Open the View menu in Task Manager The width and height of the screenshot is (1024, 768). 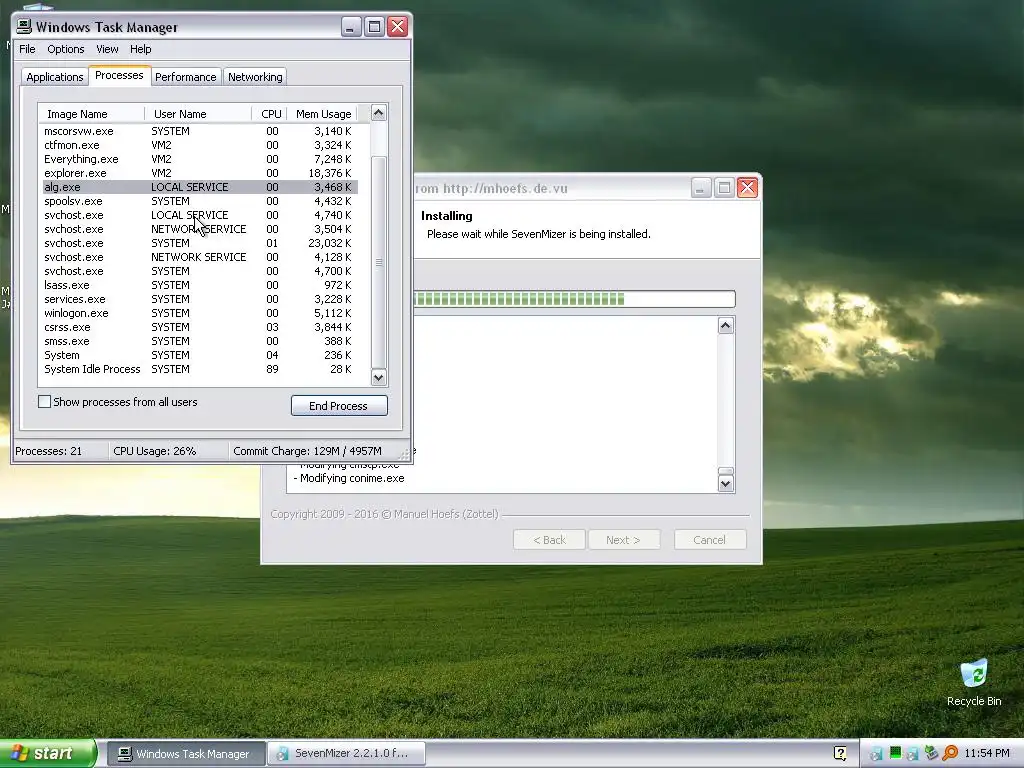click(107, 49)
